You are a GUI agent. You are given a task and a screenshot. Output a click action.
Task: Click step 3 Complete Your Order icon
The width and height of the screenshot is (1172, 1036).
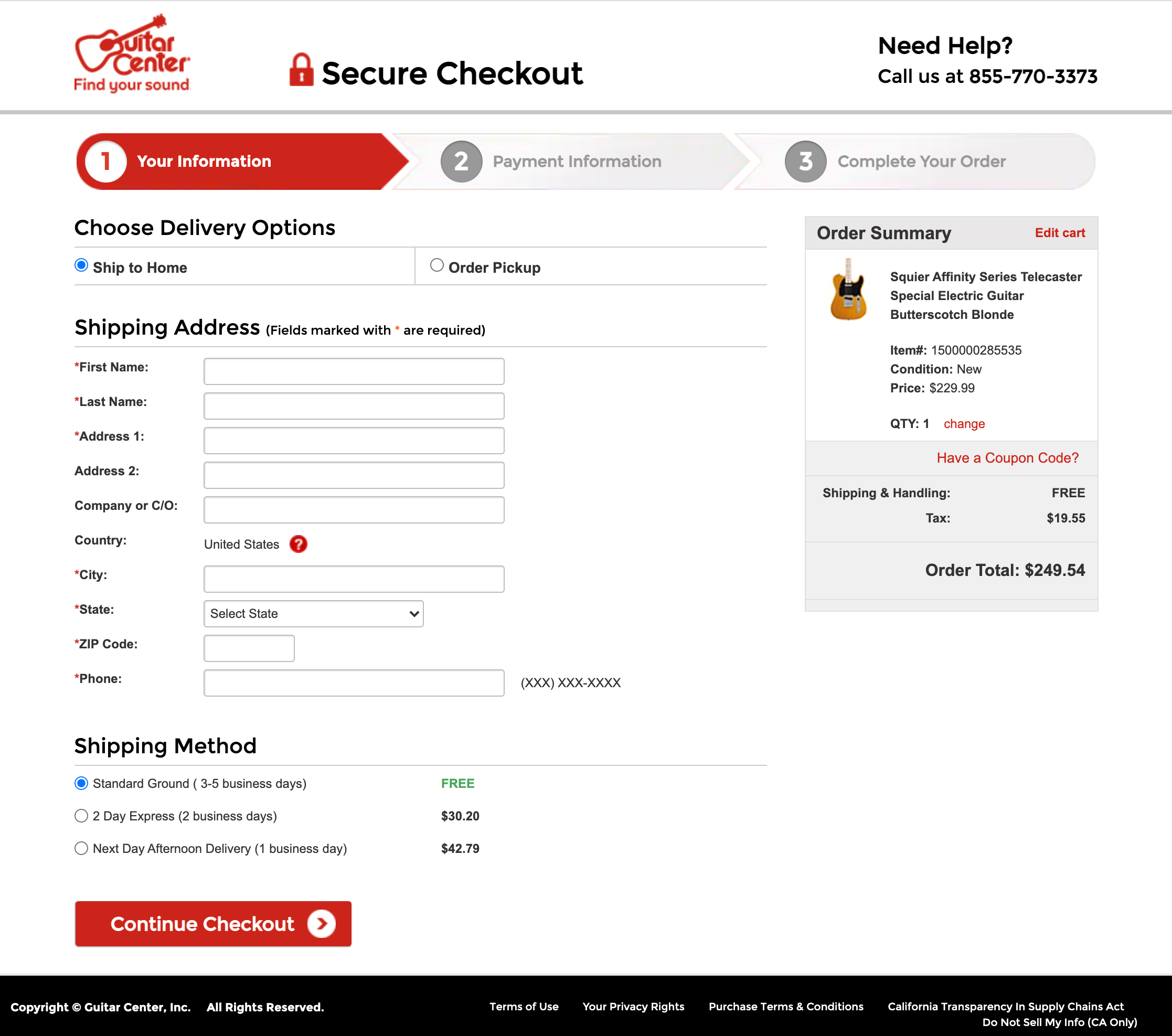pos(807,161)
